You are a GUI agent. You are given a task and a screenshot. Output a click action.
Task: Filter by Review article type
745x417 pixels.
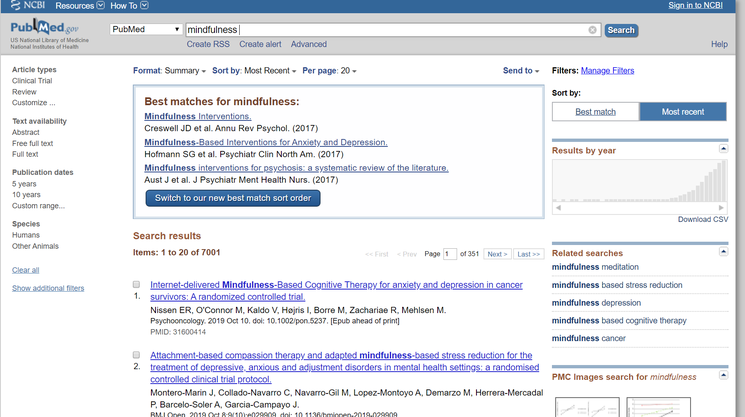(x=24, y=92)
